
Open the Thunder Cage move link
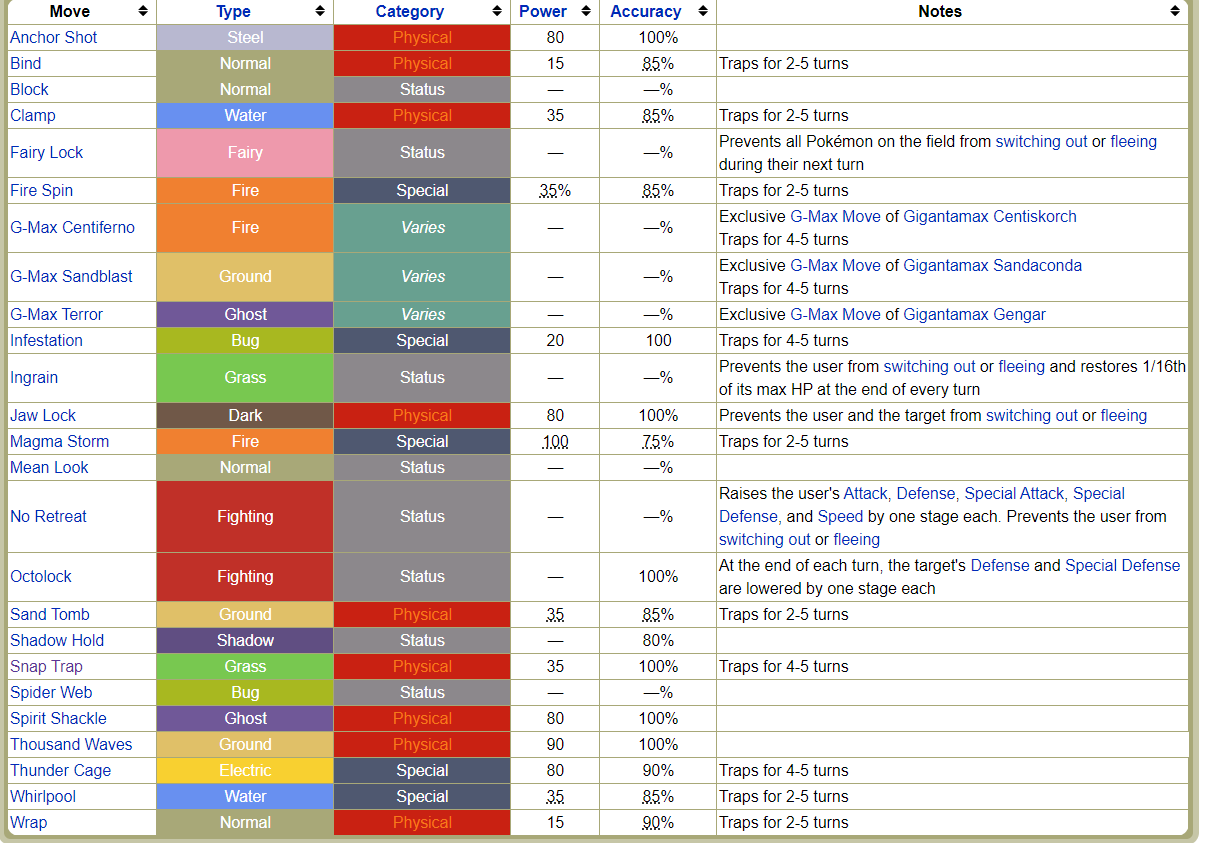click(61, 770)
